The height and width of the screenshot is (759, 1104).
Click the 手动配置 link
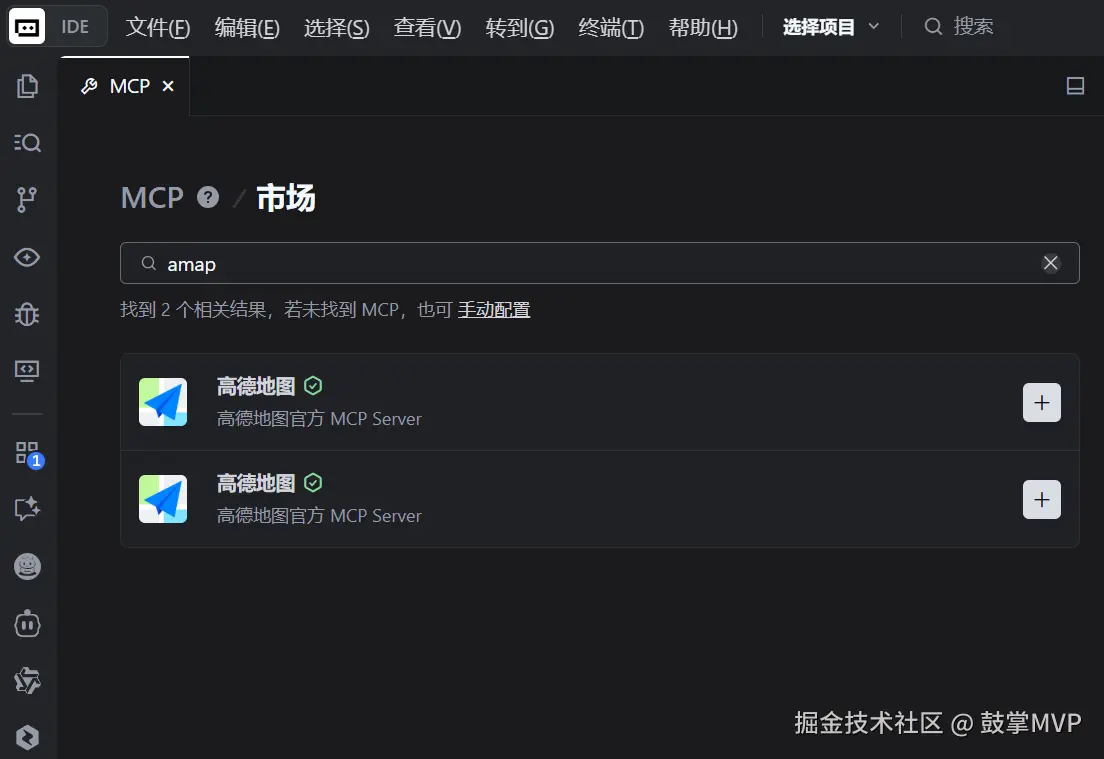coord(494,310)
